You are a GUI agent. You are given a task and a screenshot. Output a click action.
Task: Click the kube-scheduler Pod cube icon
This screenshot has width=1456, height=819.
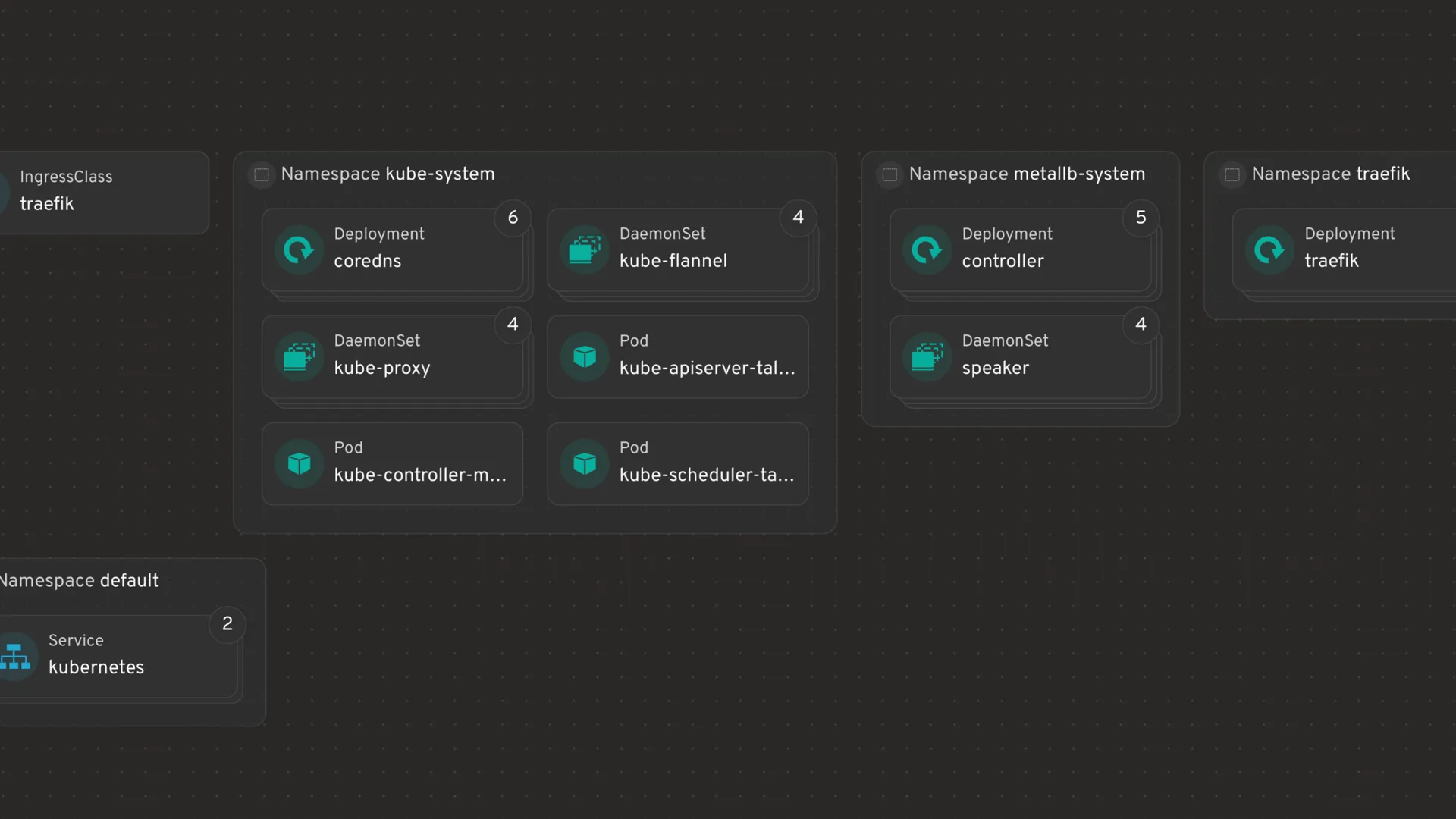[x=584, y=463]
